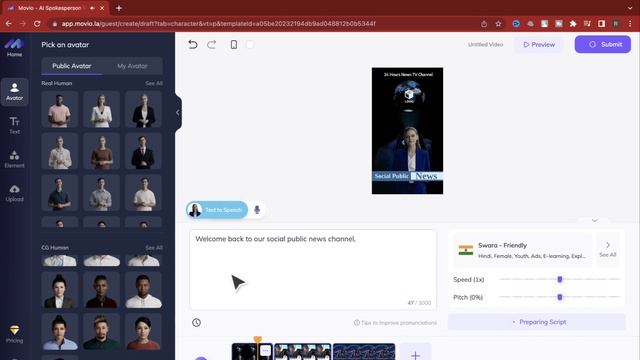Click the Untitled Video title field

coord(485,44)
